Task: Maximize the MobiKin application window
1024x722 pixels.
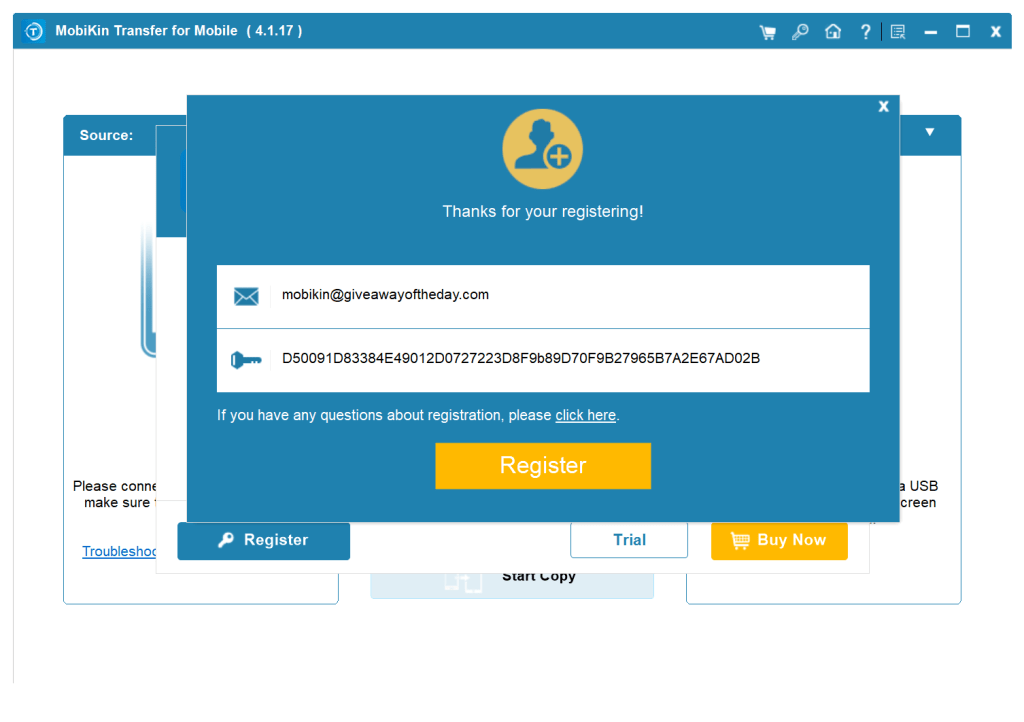Action: pos(963,32)
